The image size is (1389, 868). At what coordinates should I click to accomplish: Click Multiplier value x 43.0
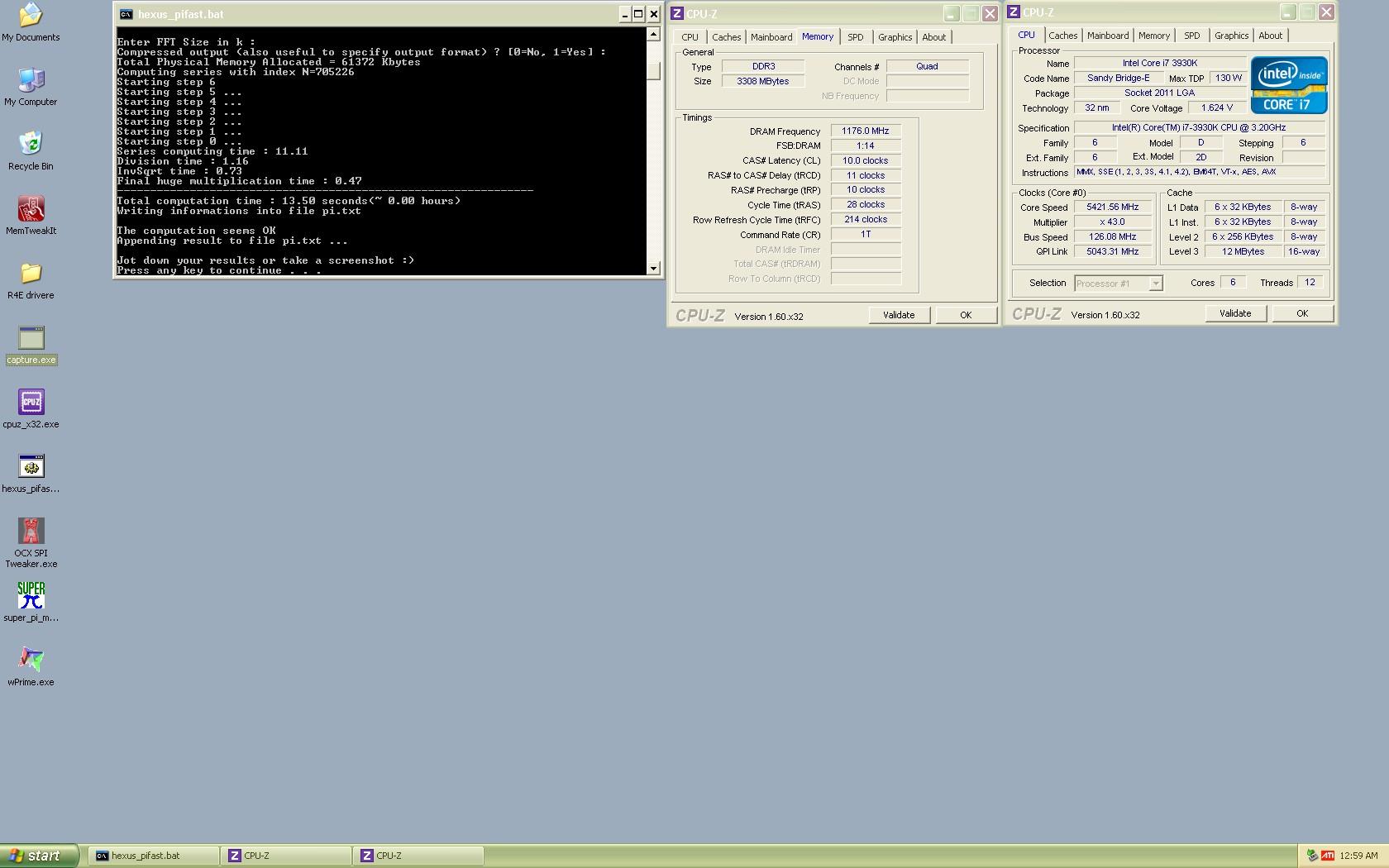point(1113,222)
